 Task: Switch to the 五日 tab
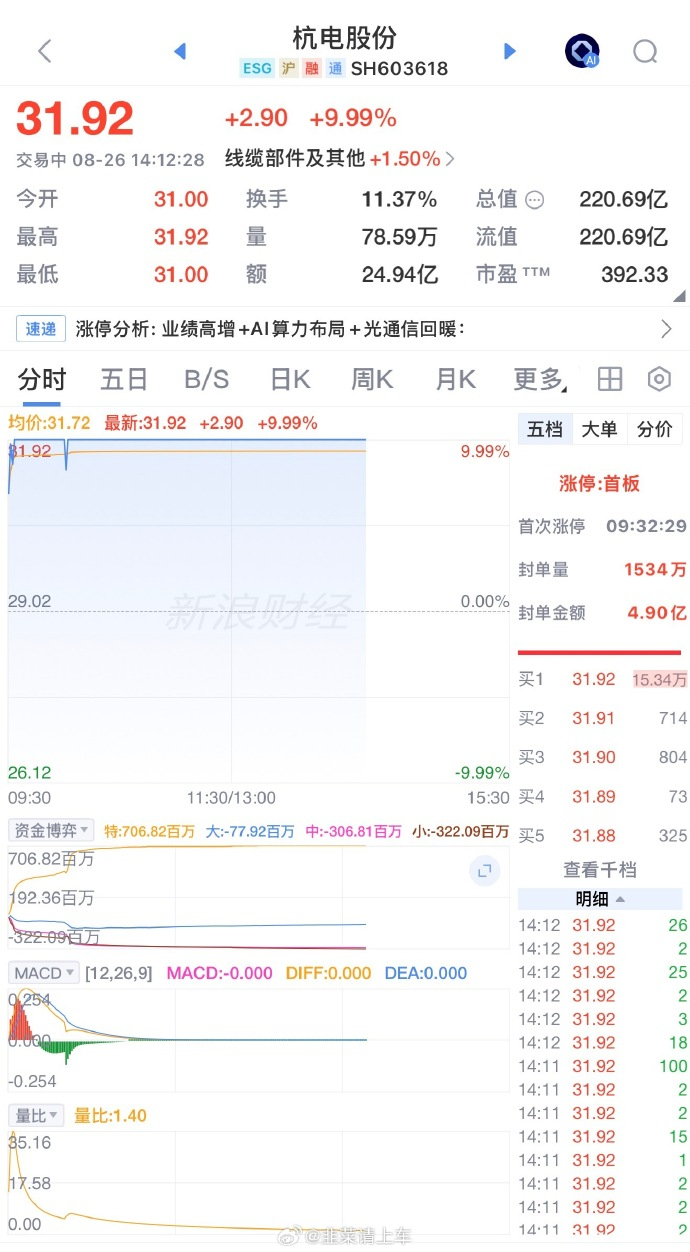(x=124, y=379)
